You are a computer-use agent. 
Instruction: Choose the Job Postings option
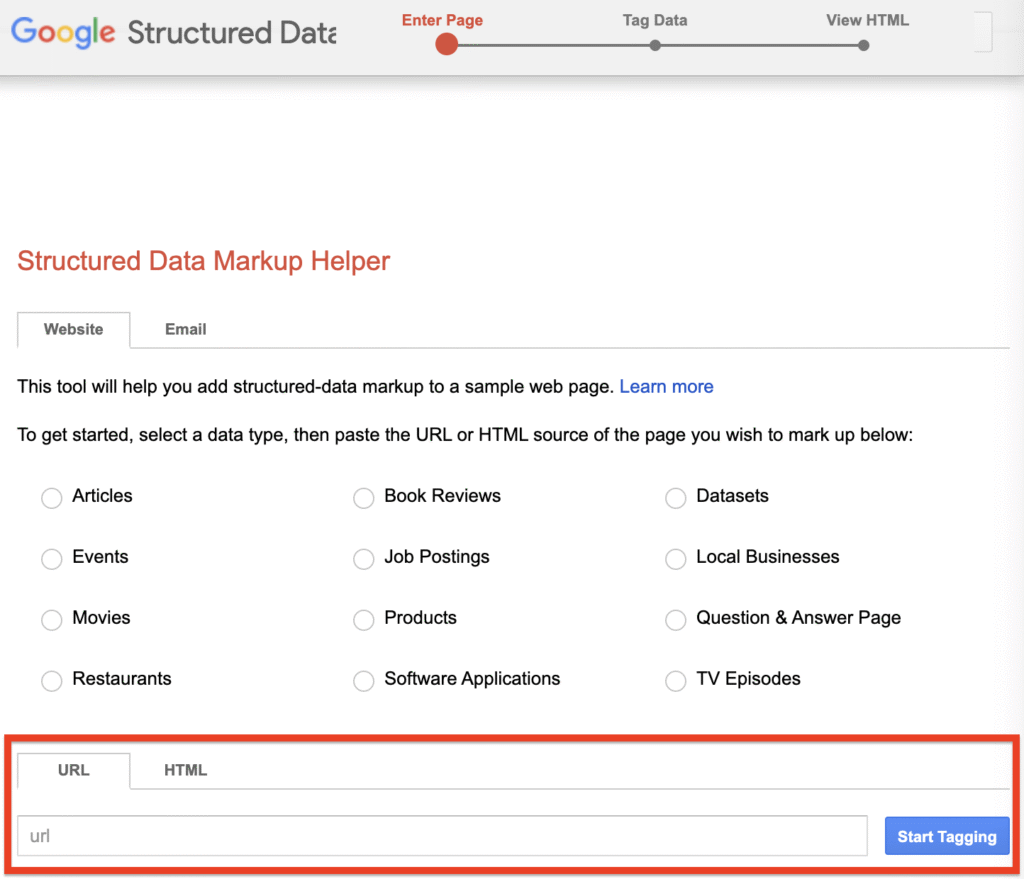tap(364, 558)
